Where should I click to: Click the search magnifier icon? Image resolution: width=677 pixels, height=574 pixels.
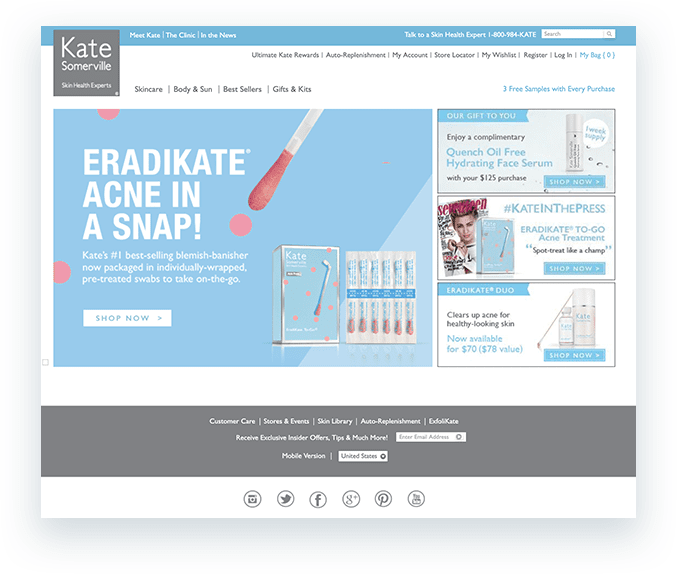point(609,34)
